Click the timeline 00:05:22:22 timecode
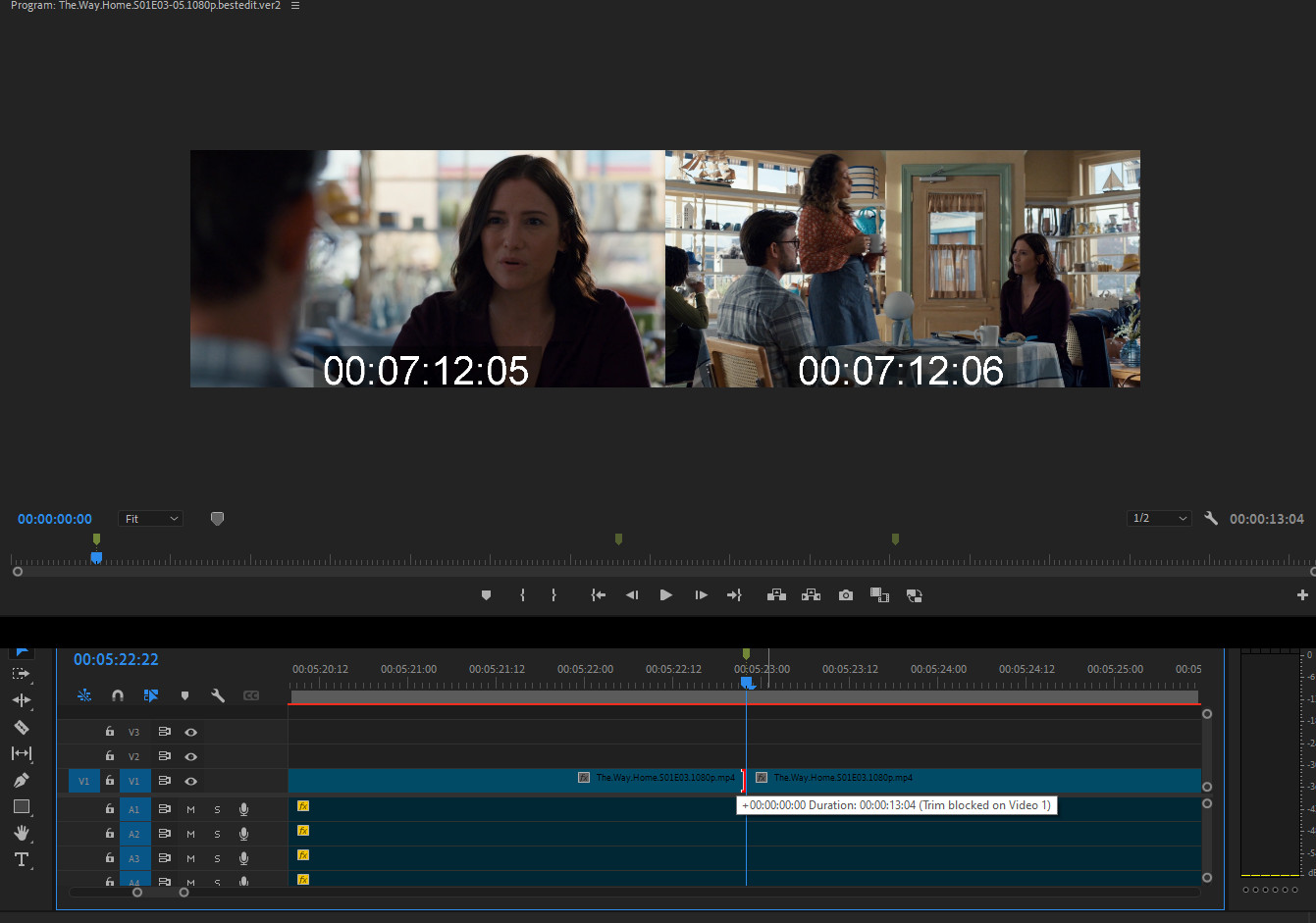The height and width of the screenshot is (923, 1316). point(116,659)
